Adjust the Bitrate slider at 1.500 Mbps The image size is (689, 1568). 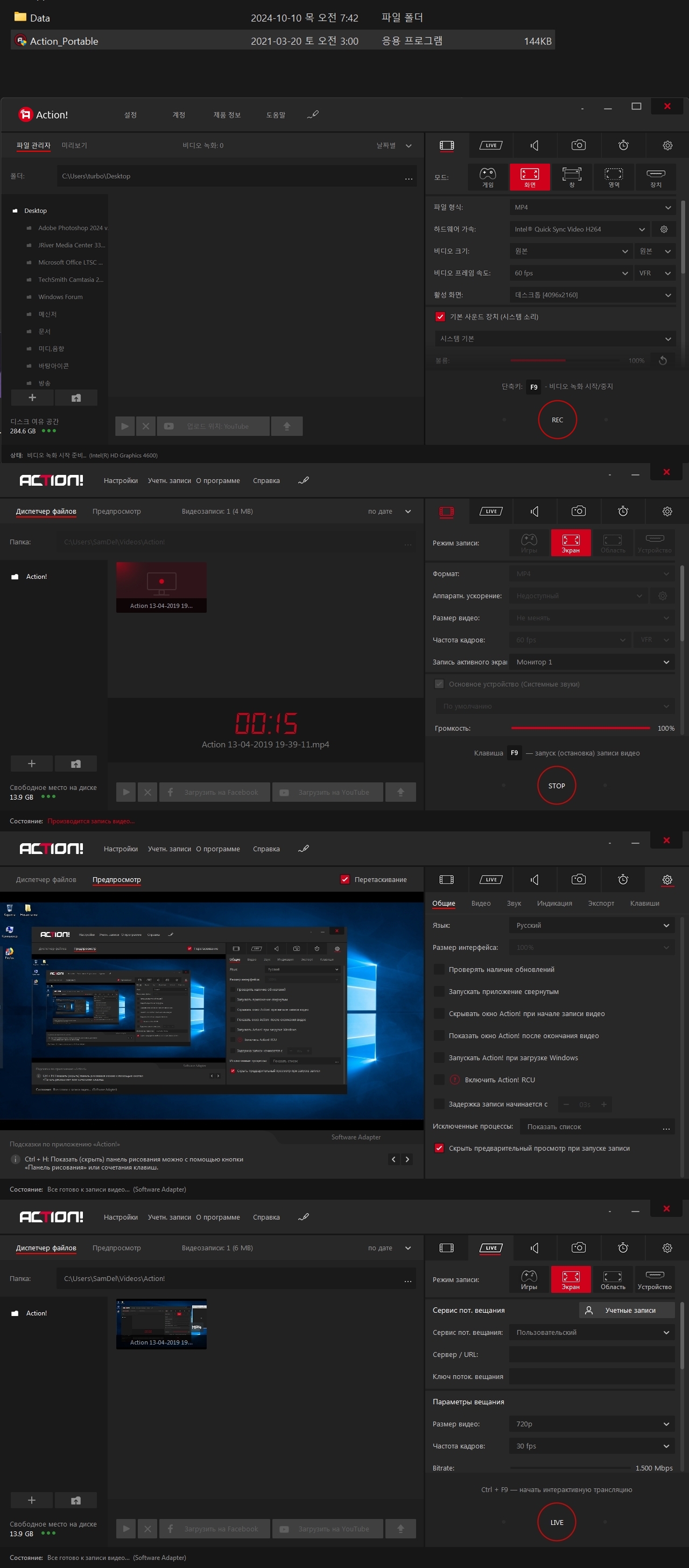(x=571, y=1467)
